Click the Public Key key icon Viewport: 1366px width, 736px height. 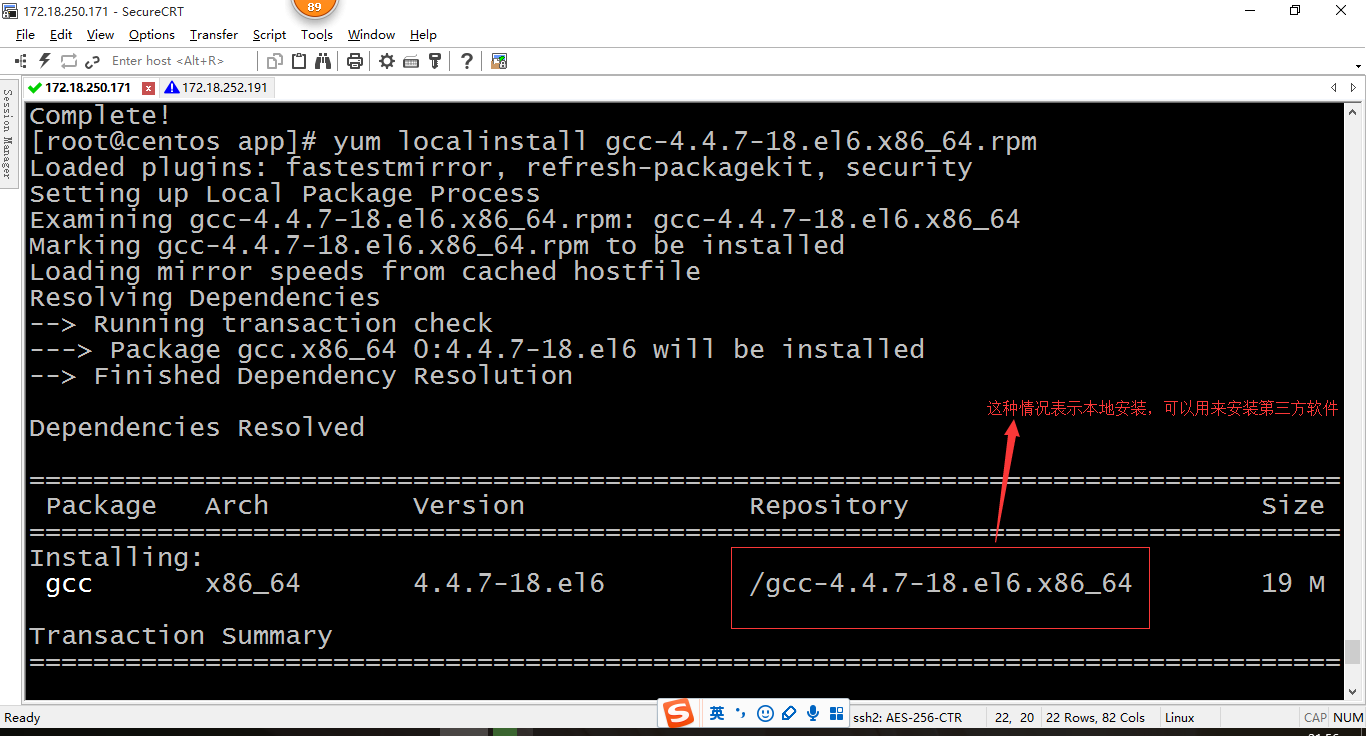(435, 61)
